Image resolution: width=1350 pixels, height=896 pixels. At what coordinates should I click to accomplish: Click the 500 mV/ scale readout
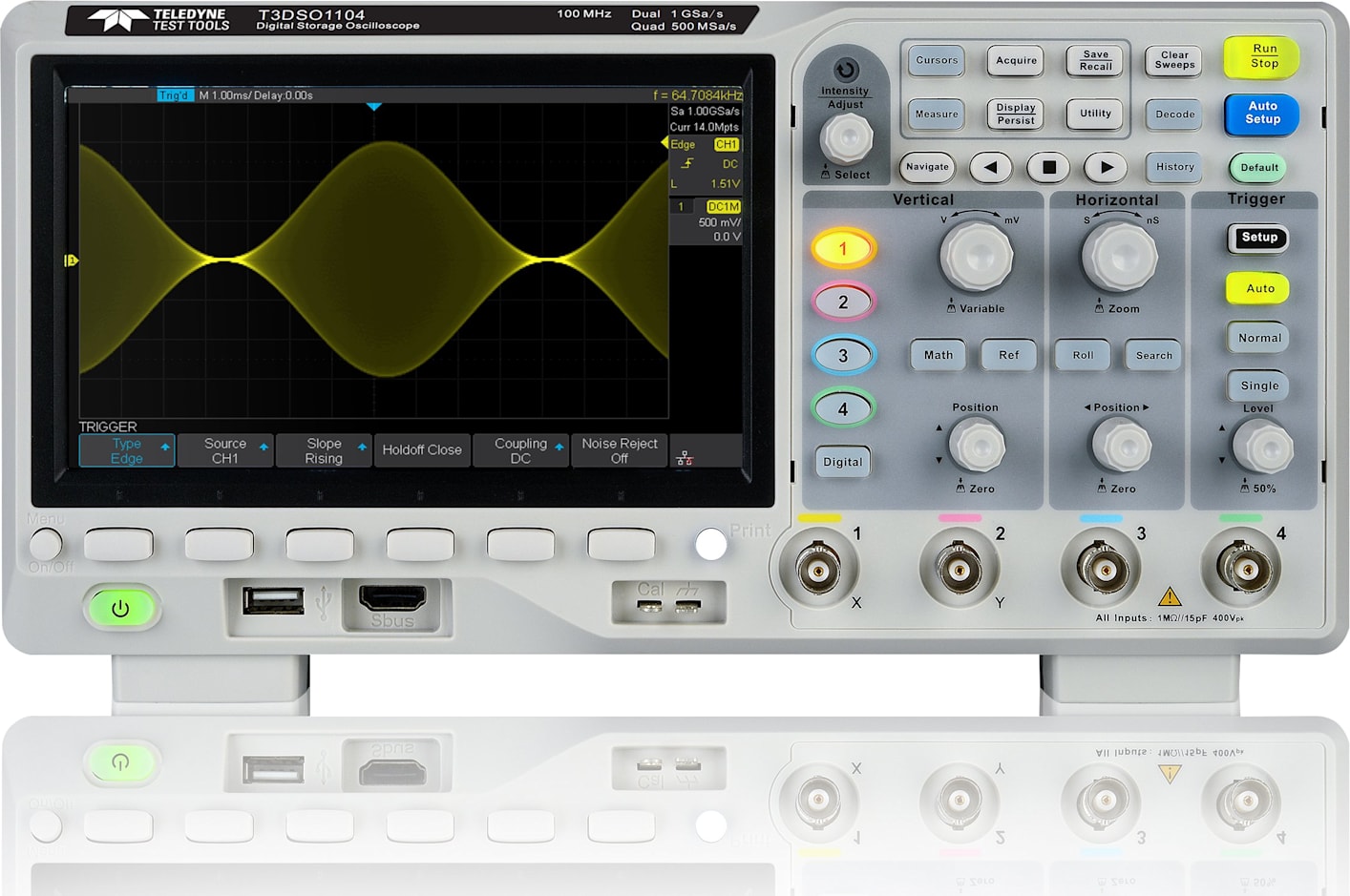[719, 222]
